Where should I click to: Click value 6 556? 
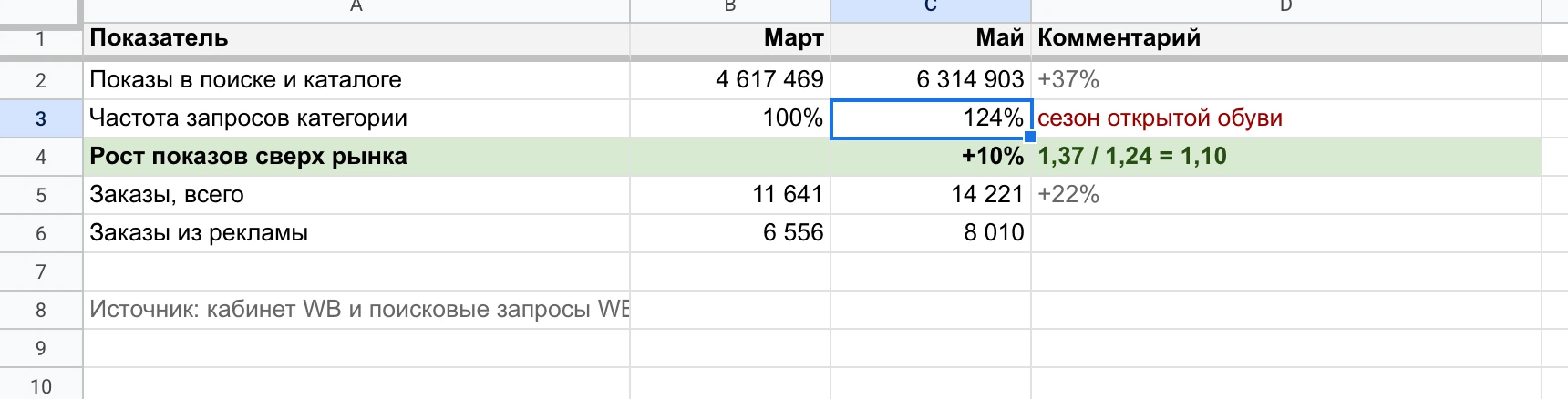[x=730, y=233]
